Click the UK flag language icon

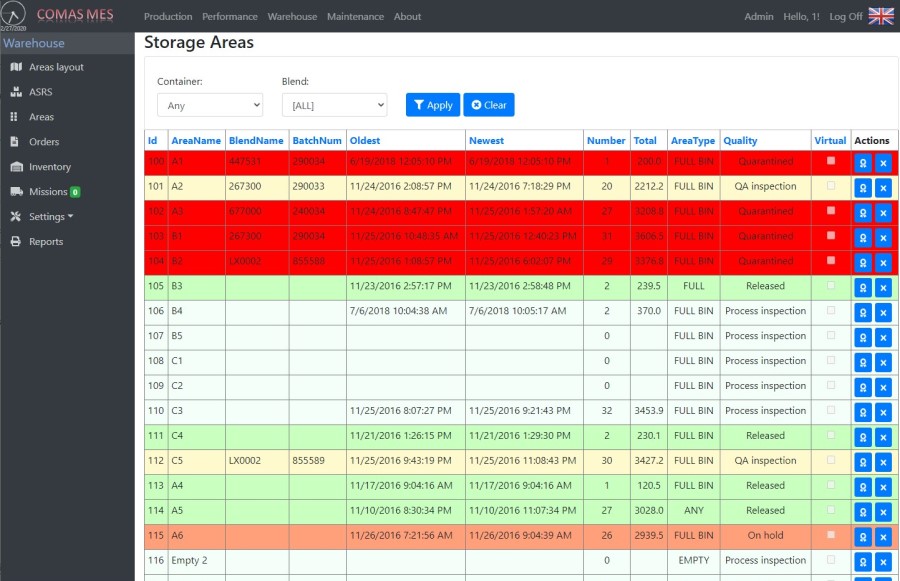(x=881, y=16)
